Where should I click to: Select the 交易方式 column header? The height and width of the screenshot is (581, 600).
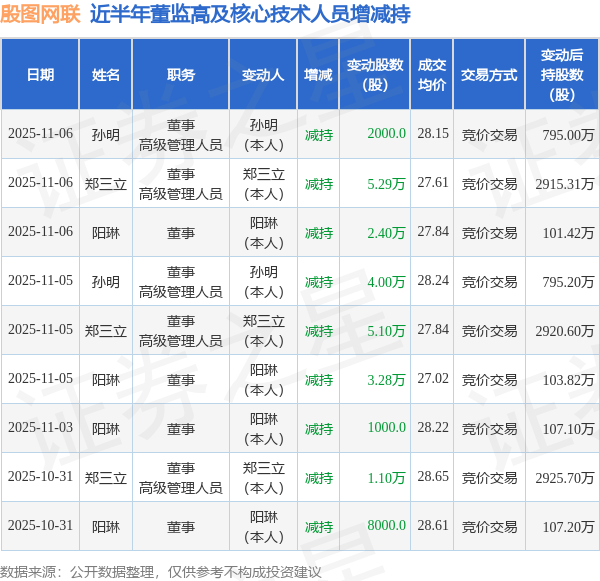(489, 74)
